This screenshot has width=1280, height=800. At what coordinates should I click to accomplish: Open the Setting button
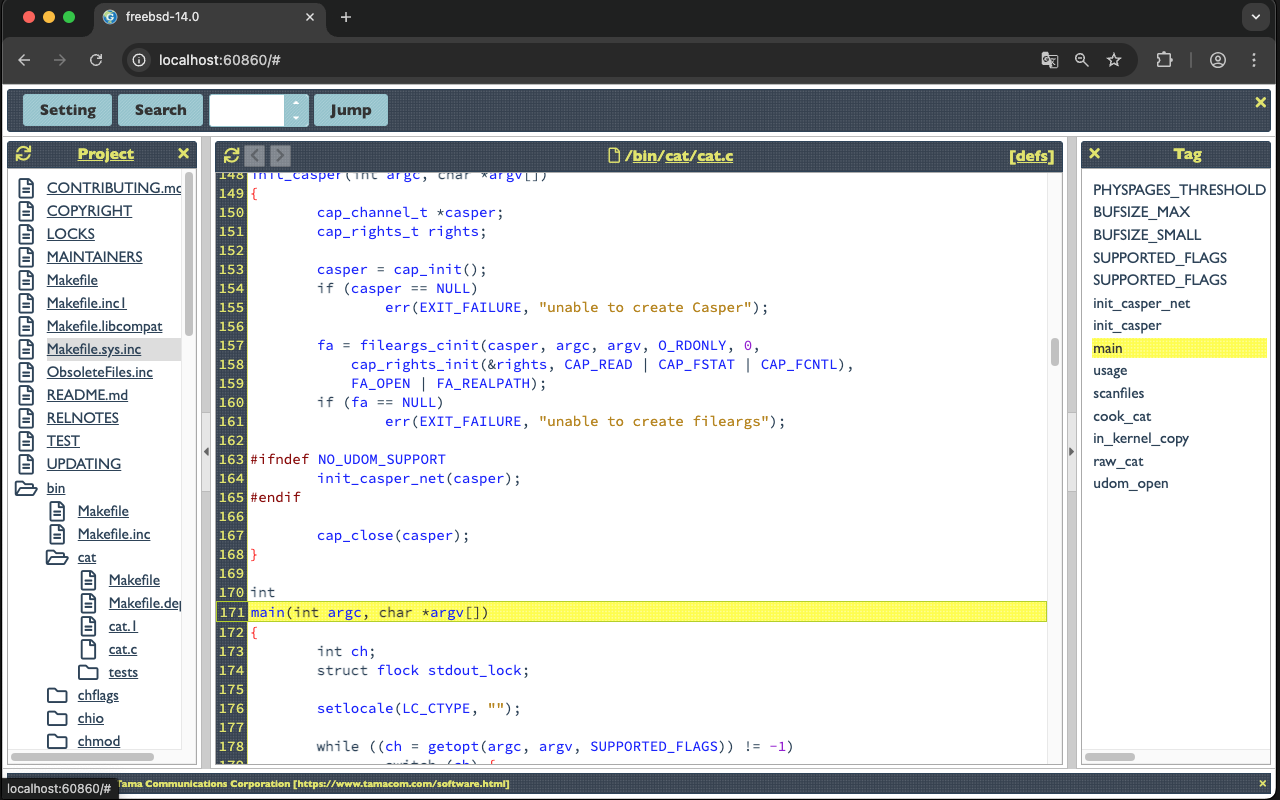68,110
